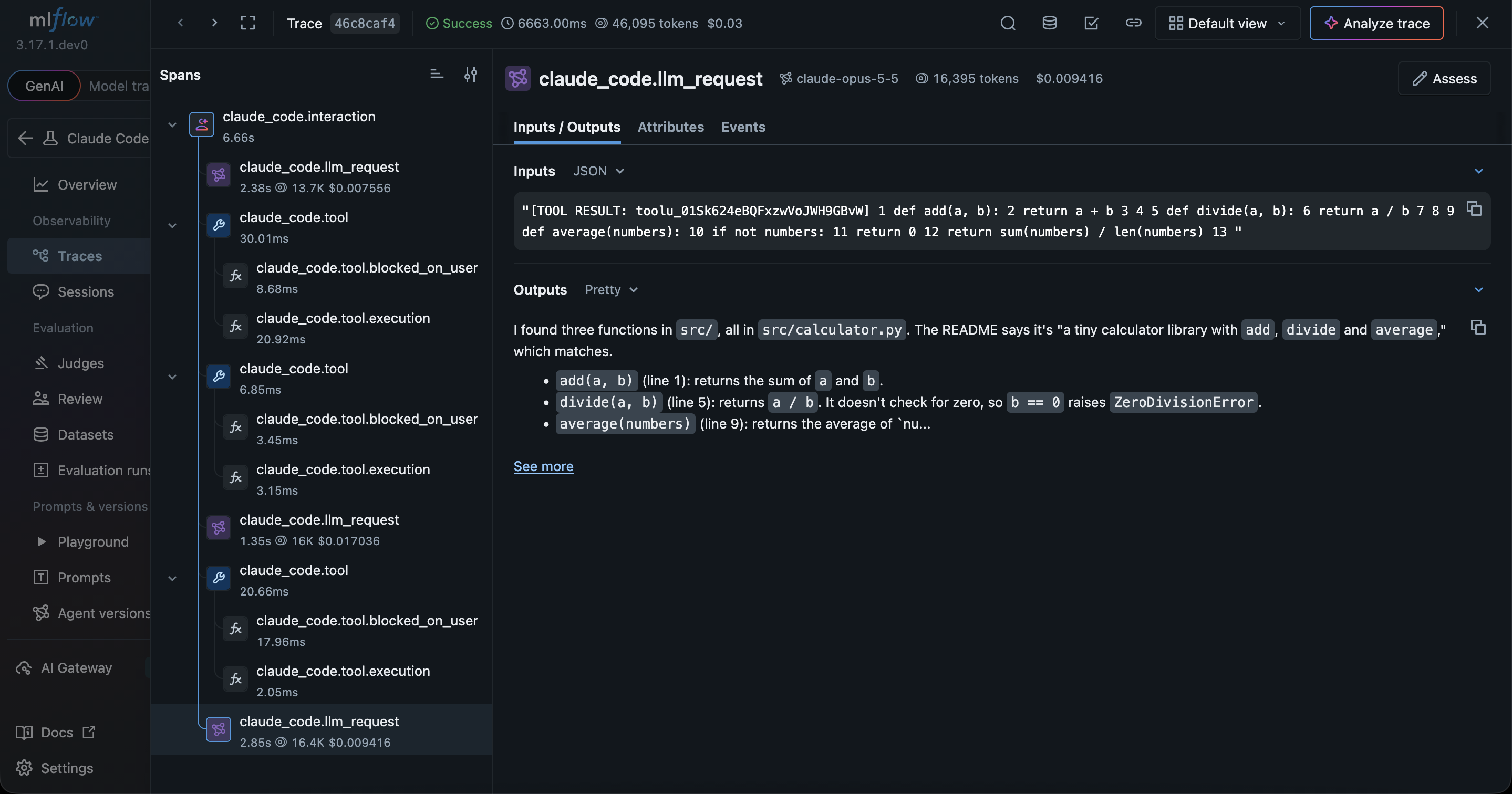Screen dimensions: 1512x794
Task: Open AI Gateway in sidebar
Action: coord(65,668)
